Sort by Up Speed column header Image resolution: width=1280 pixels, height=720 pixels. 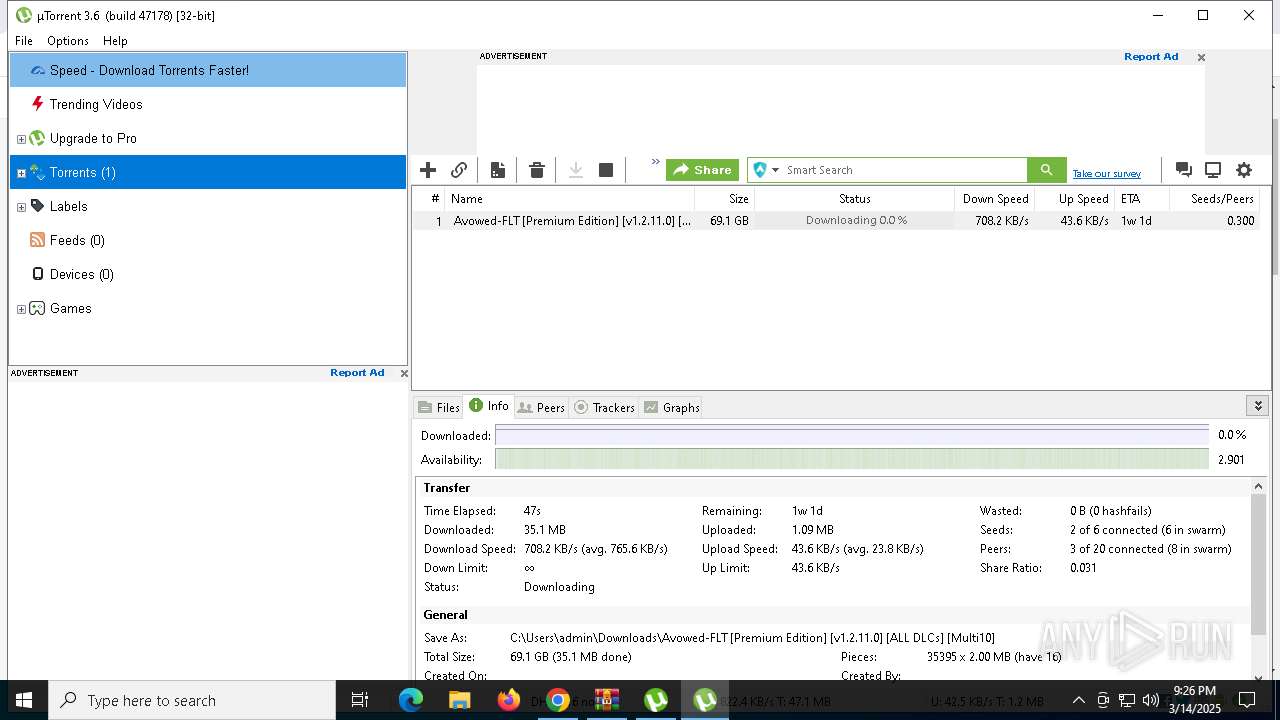click(1075, 199)
